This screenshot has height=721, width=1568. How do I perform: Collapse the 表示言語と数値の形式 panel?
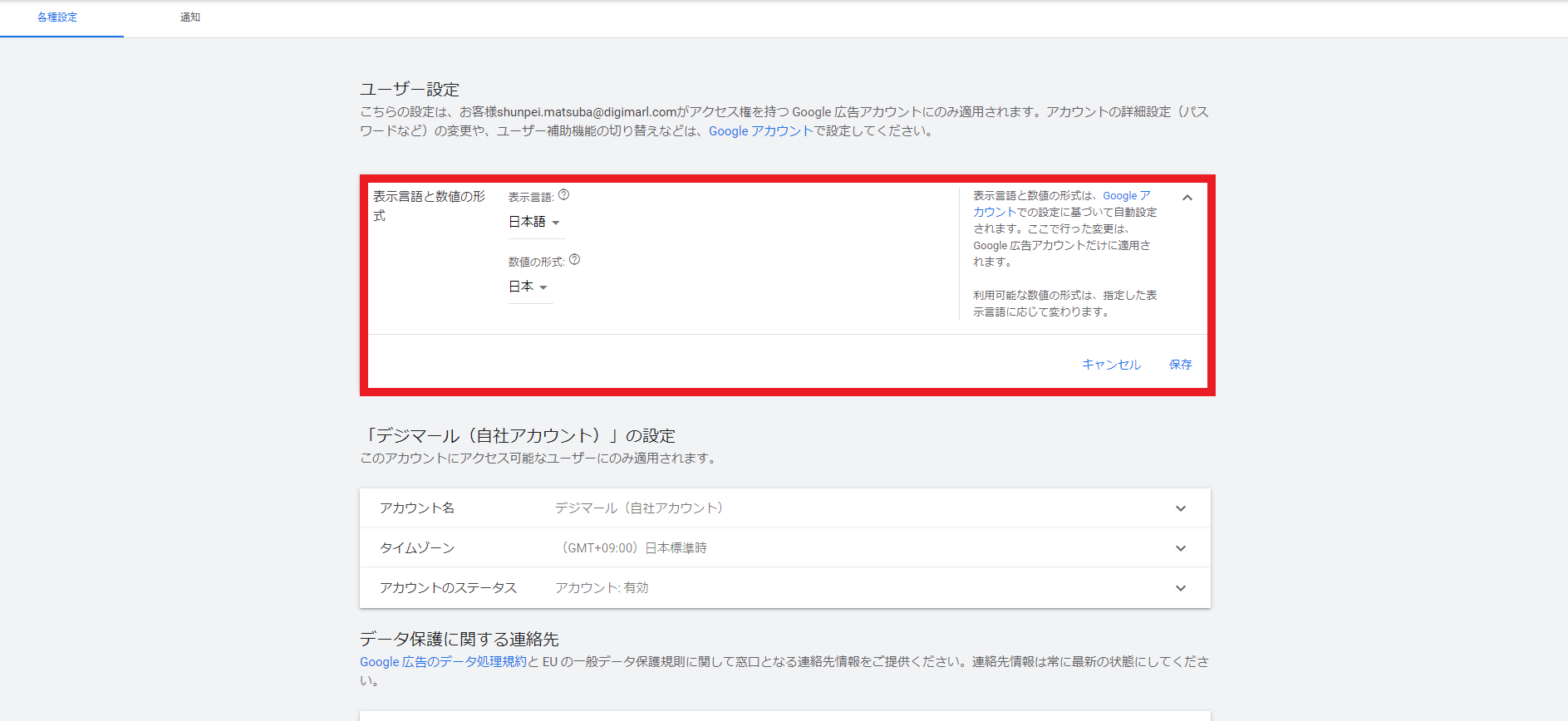(x=1187, y=198)
